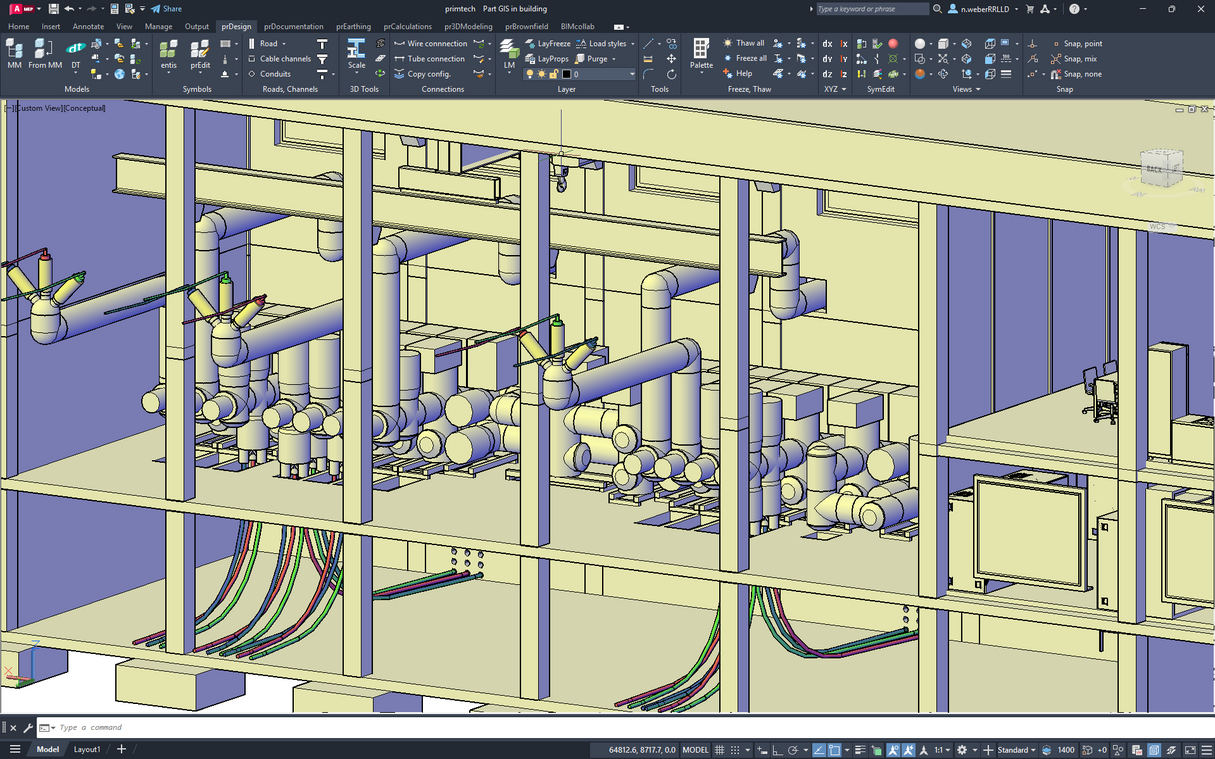1215x759 pixels.
Task: Toggle grid display in the status bar
Action: pyautogui.click(x=720, y=749)
